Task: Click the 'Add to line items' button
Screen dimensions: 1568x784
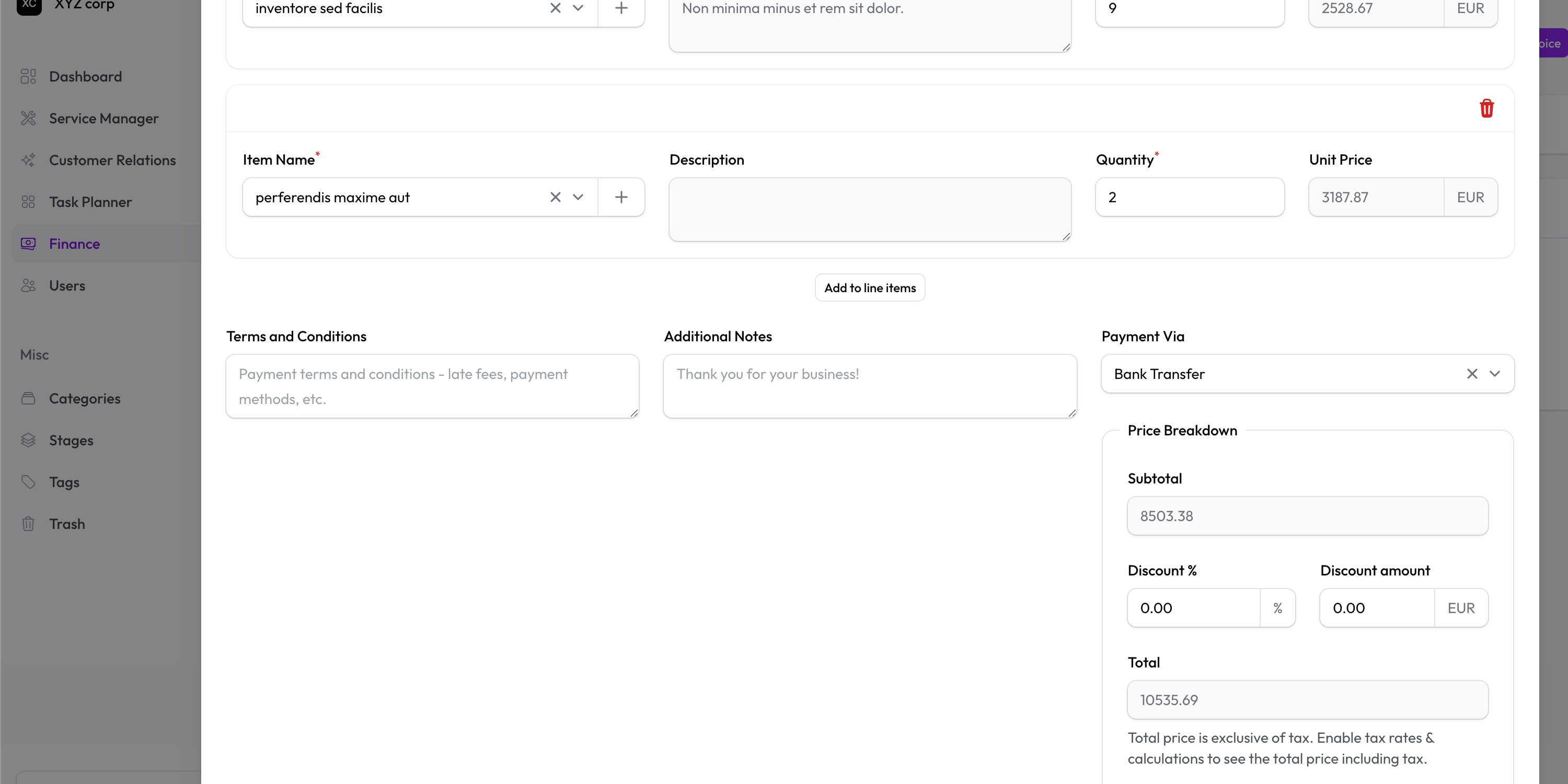Action: (x=870, y=288)
